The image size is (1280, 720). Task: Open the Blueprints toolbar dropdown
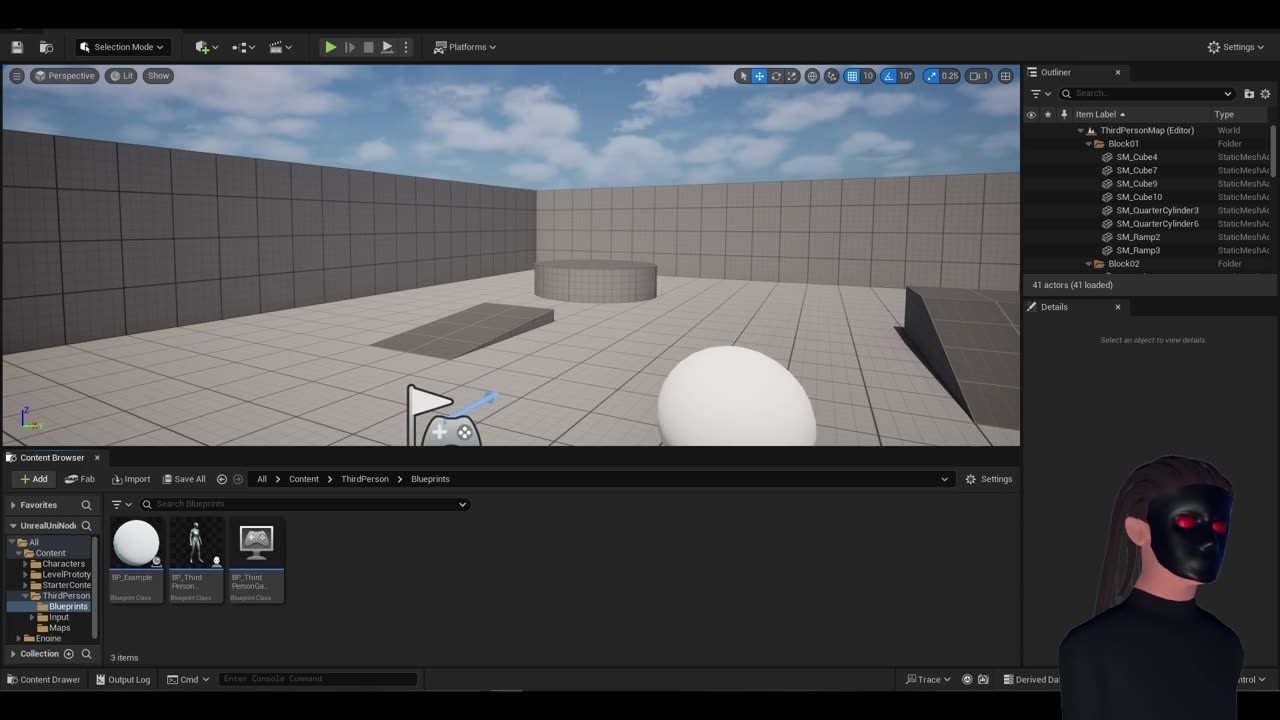coord(244,47)
